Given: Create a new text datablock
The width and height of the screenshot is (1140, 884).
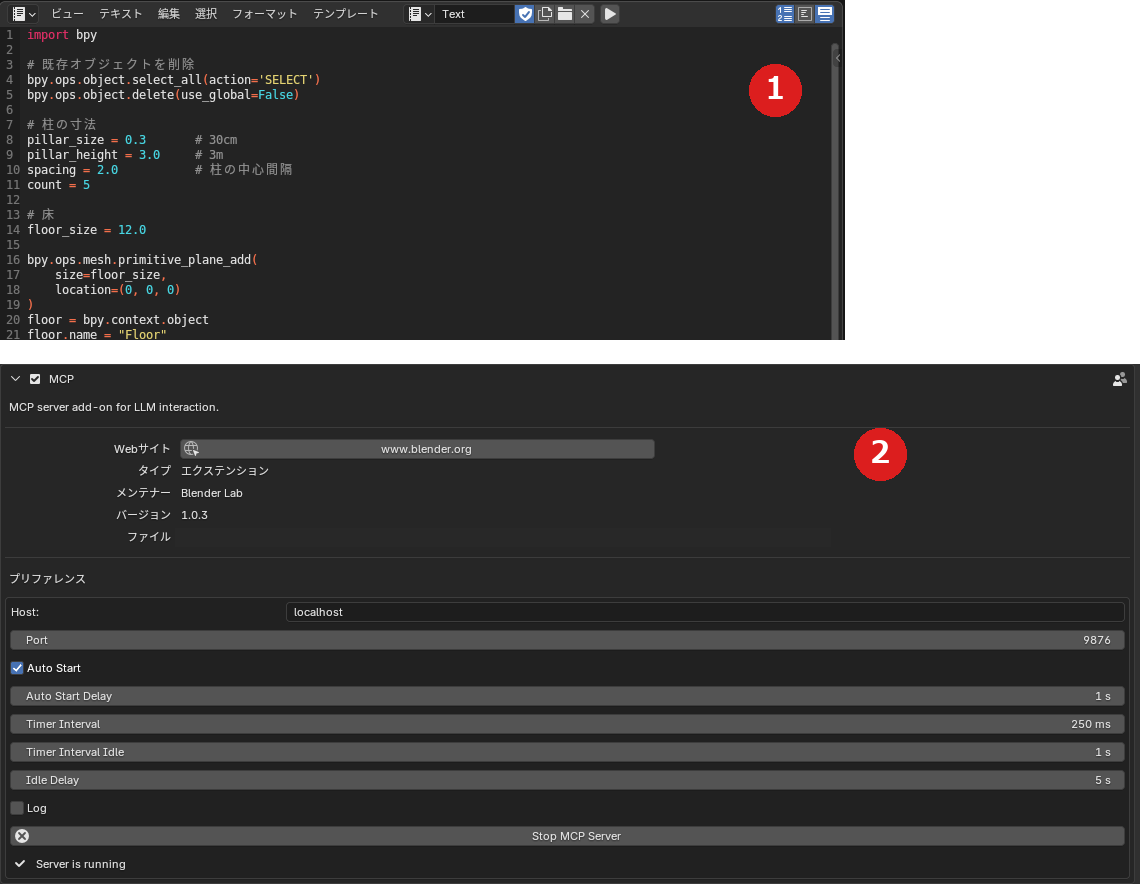Looking at the screenshot, I should 545,14.
